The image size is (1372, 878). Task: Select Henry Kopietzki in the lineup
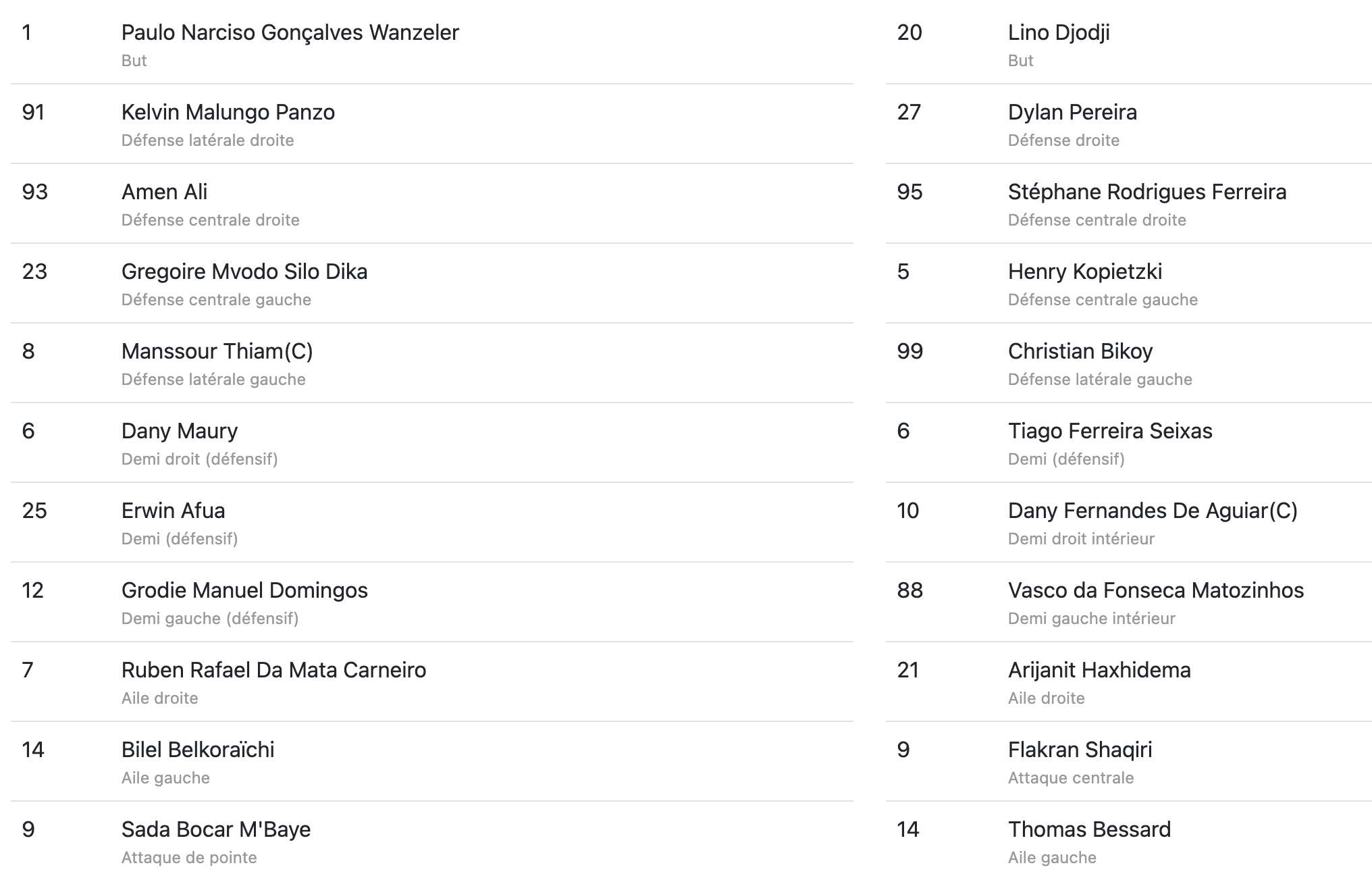pos(1129,284)
